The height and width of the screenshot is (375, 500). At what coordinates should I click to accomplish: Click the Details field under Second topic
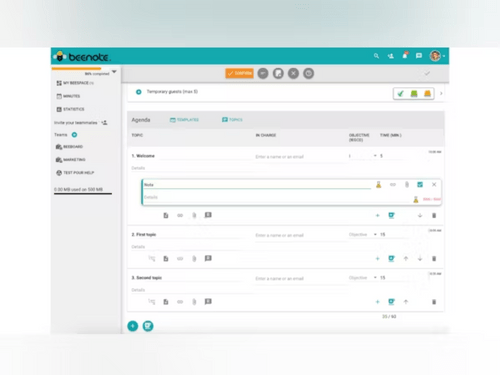pyautogui.click(x=192, y=290)
